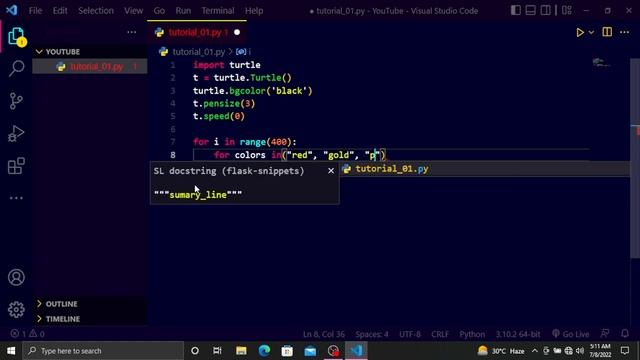This screenshot has width=640, height=360.
Task: Open Microsoft Store from taskbar
Action: click(x=287, y=351)
